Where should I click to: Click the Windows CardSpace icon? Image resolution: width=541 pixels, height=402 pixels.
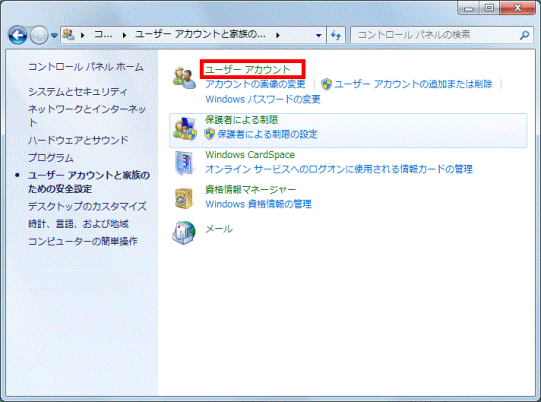click(x=185, y=163)
